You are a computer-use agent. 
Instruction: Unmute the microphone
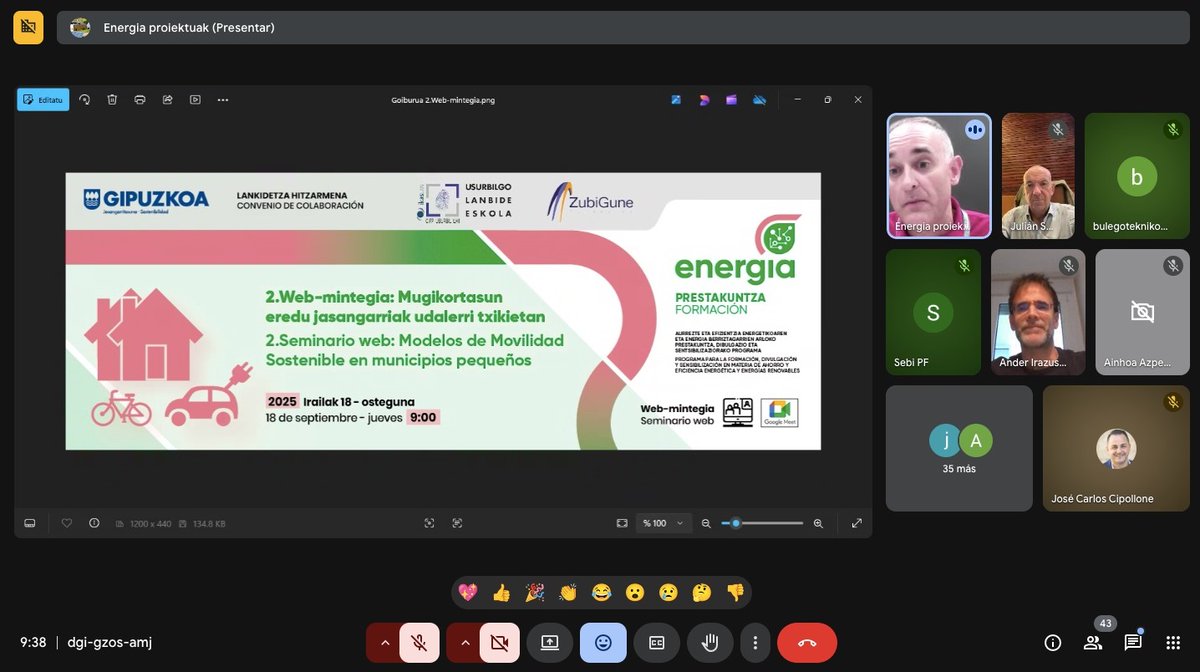point(420,643)
